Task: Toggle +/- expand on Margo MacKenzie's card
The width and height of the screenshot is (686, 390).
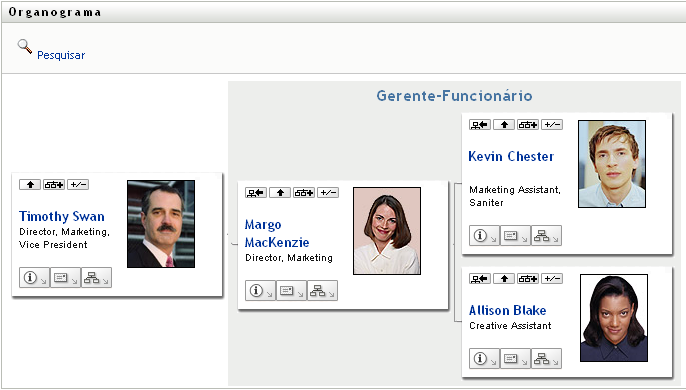Action: tap(328, 193)
